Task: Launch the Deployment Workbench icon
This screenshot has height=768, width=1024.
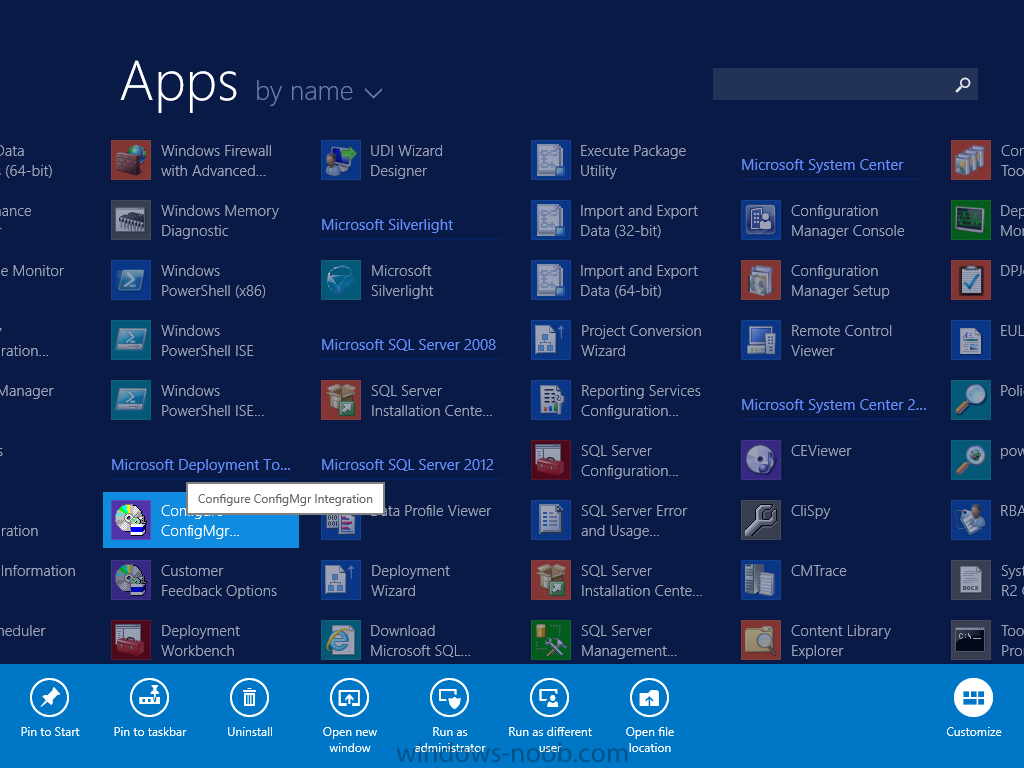Action: [131, 640]
